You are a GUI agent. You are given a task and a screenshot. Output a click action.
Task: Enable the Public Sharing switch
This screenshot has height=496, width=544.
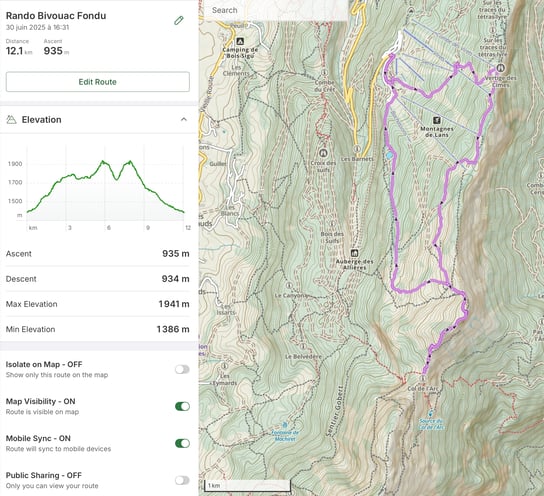[x=182, y=480]
